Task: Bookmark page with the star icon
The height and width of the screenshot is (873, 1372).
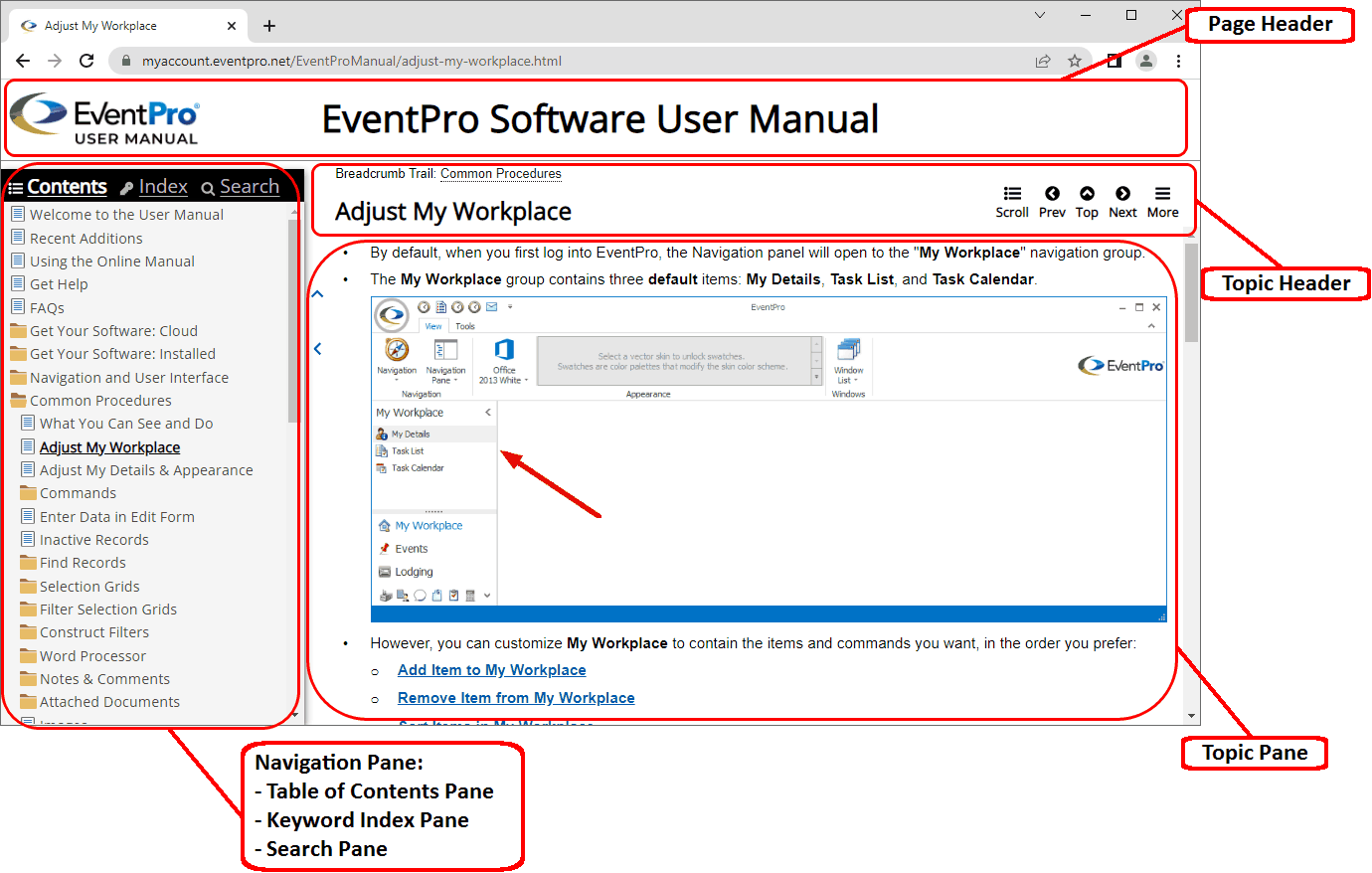Action: coord(1075,61)
